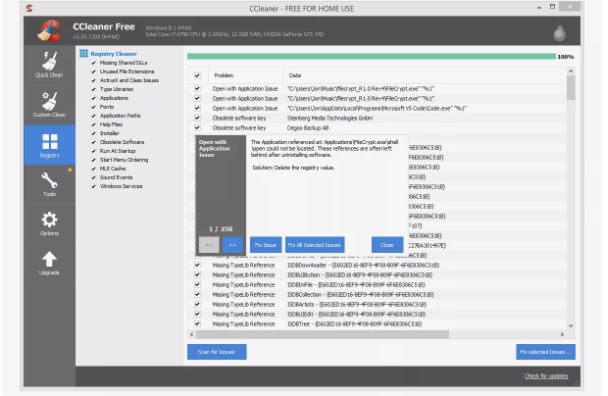Screen dimensions: 608x396
Task: Open the Tools wrench section
Action: (x=49, y=184)
